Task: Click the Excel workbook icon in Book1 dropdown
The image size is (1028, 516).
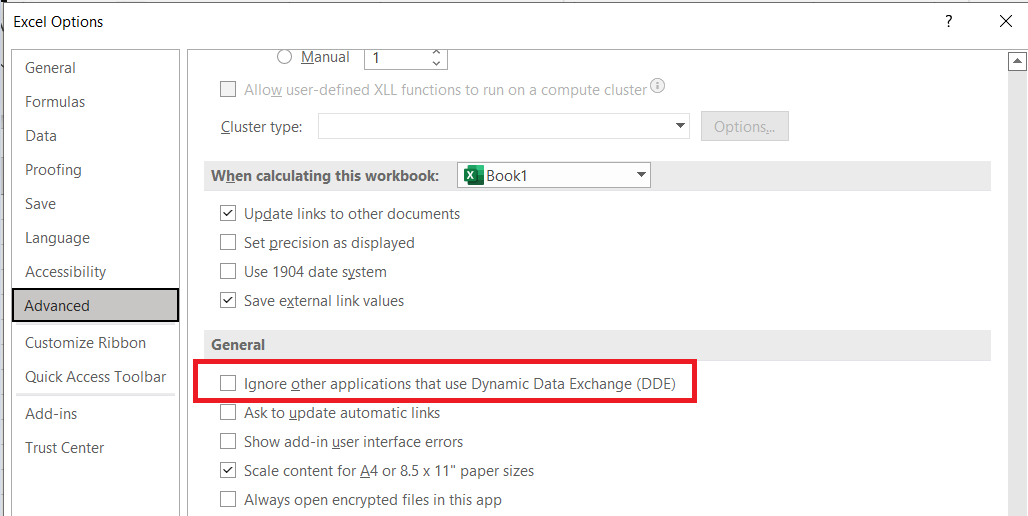Action: coord(472,176)
